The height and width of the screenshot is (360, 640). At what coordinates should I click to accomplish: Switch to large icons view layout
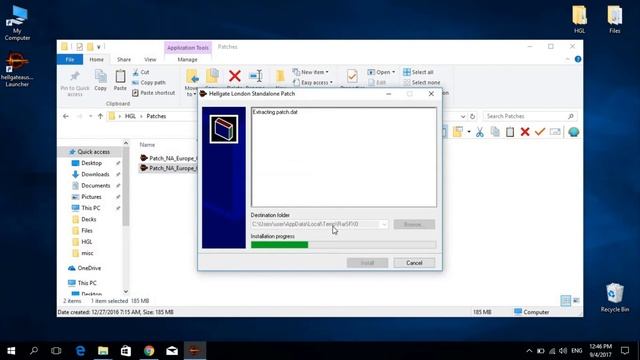pos(576,301)
